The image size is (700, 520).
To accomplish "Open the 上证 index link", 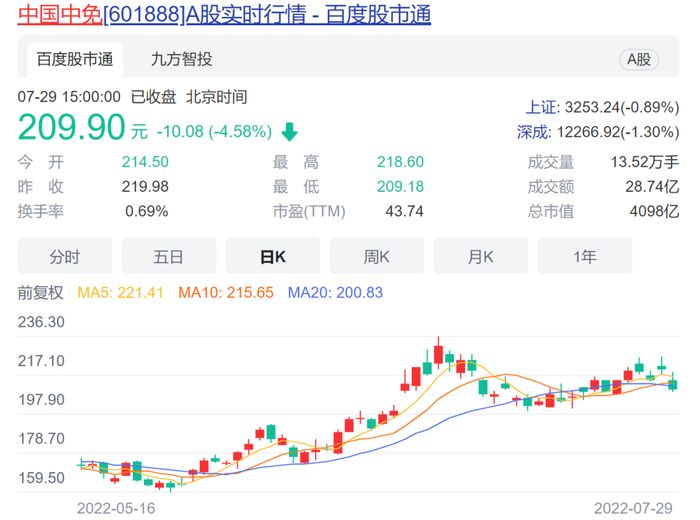I will click(x=541, y=108).
